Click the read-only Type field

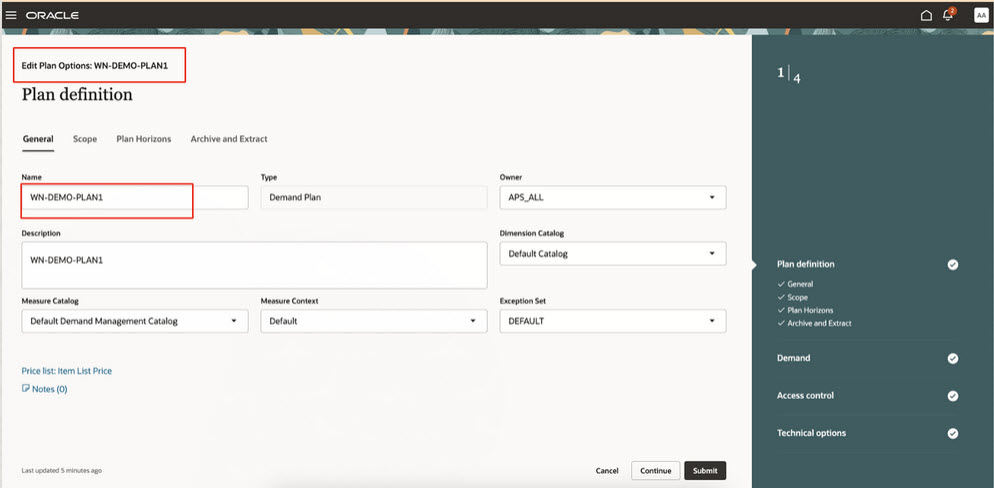[374, 198]
